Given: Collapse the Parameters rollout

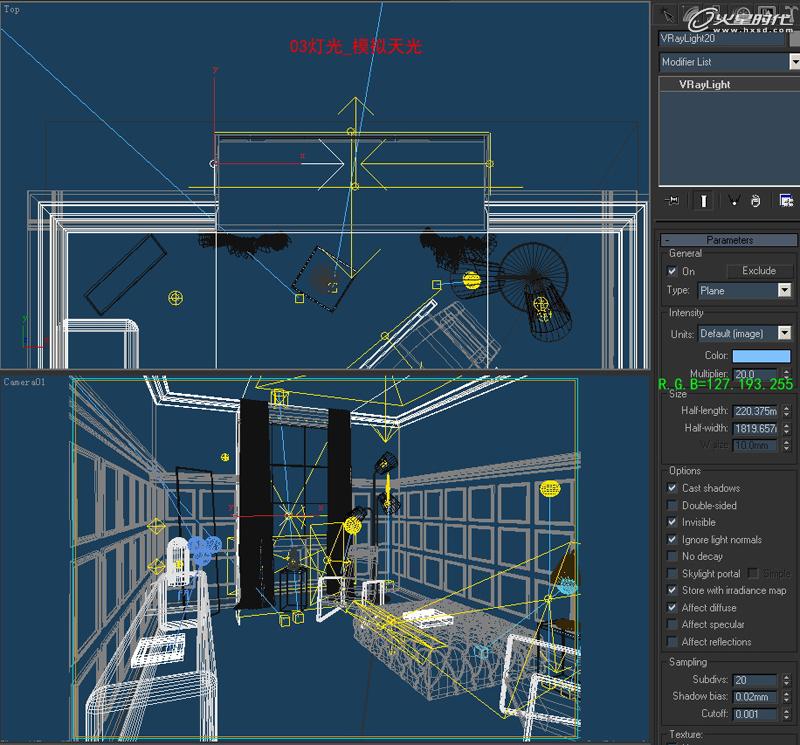Looking at the screenshot, I should click(729, 239).
